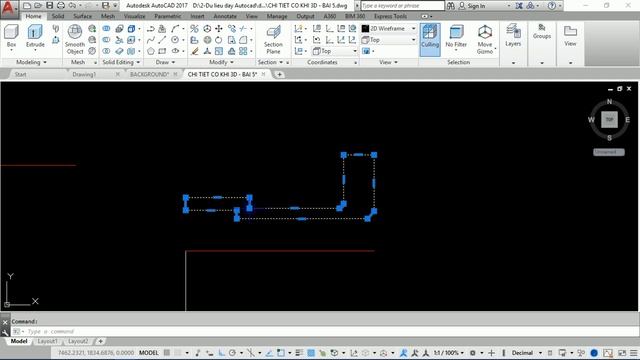Select the Move Gizmo tool
640x360 pixels.
[485, 39]
